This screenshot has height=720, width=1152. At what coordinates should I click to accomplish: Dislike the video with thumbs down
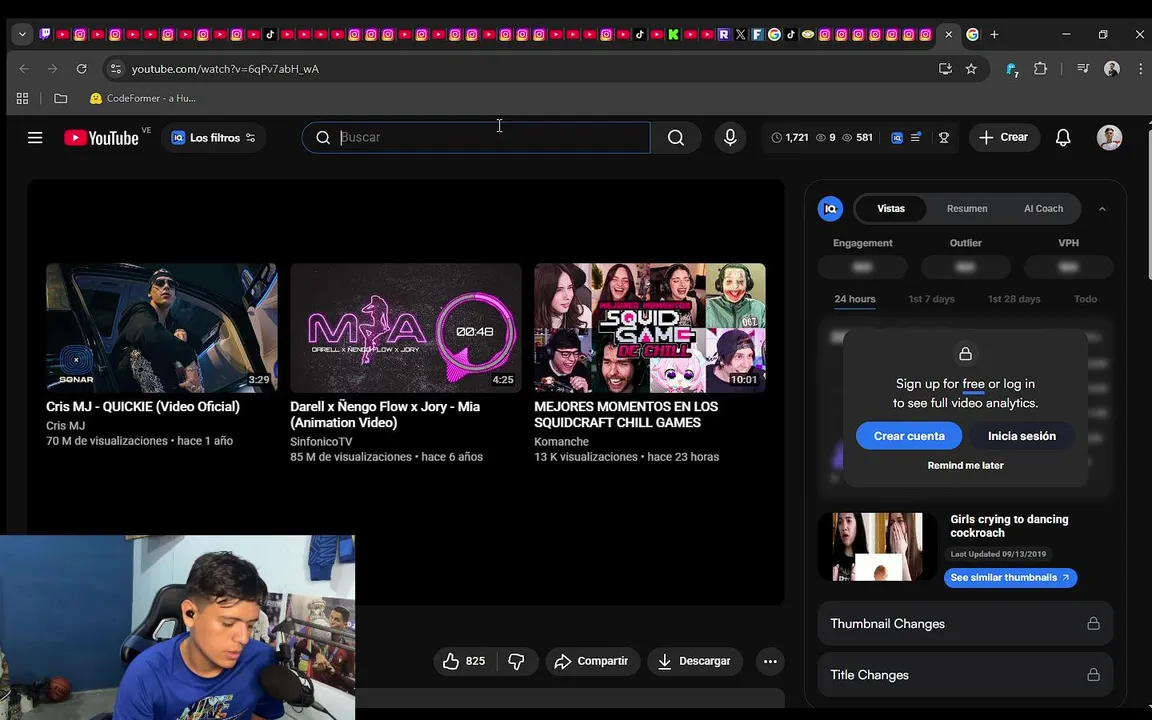click(x=516, y=661)
